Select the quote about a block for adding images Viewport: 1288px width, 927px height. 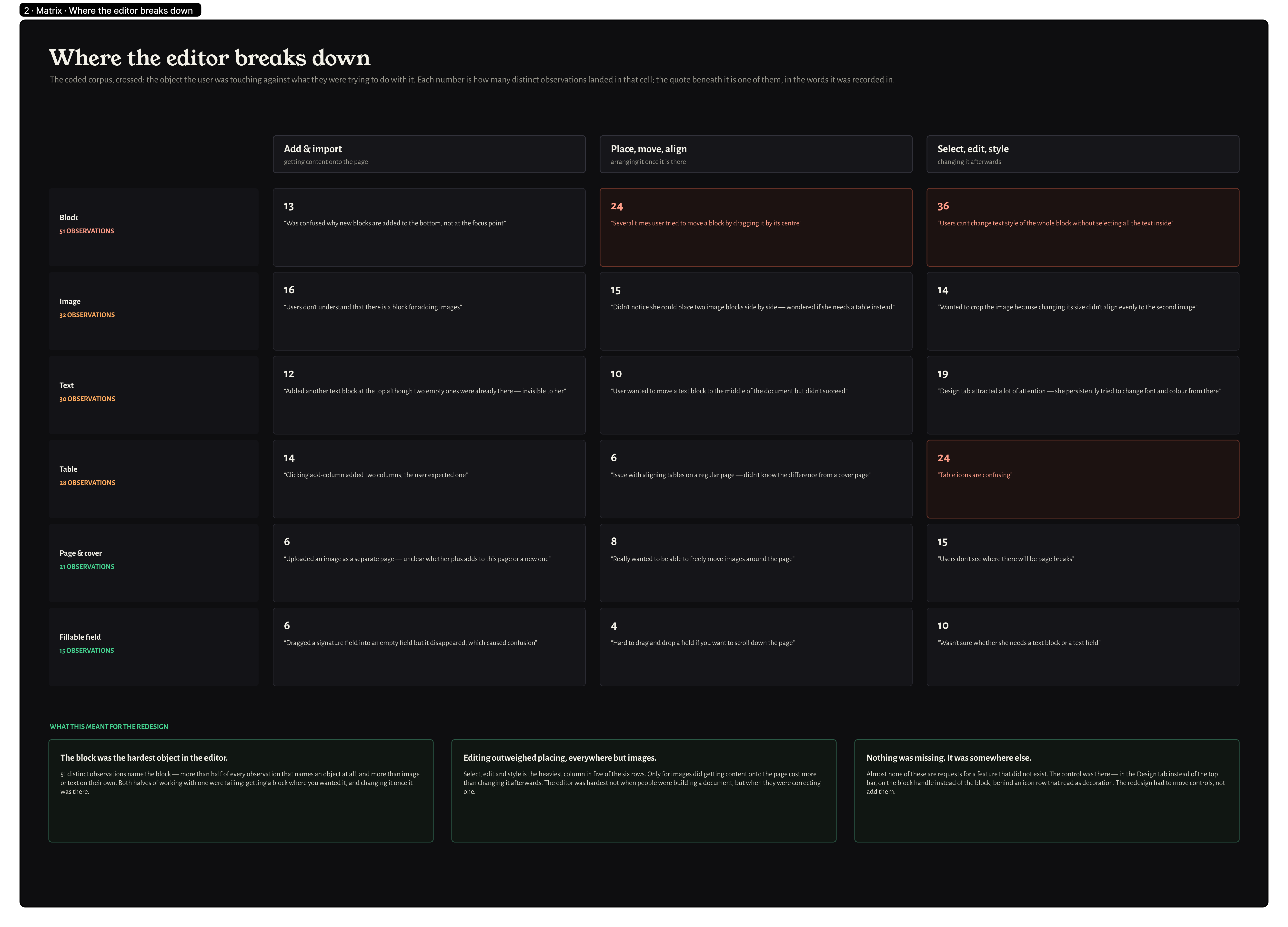(373, 307)
